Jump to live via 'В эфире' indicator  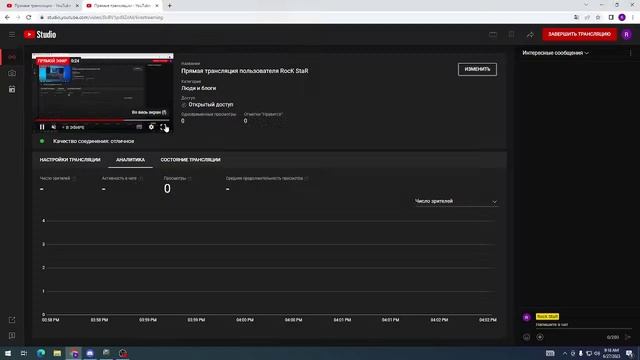(73, 127)
